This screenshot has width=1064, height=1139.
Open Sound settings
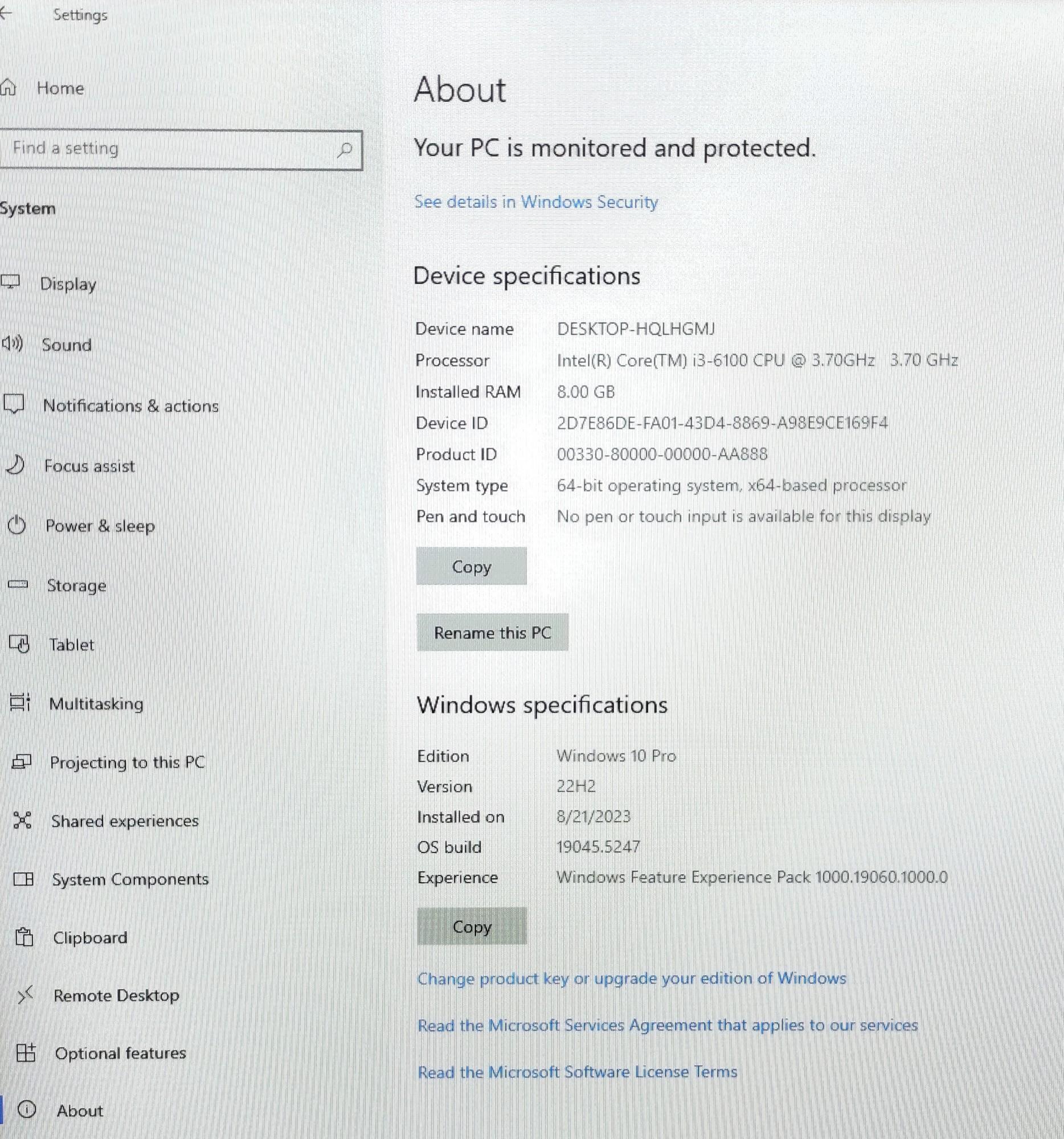pyautogui.click(x=67, y=345)
